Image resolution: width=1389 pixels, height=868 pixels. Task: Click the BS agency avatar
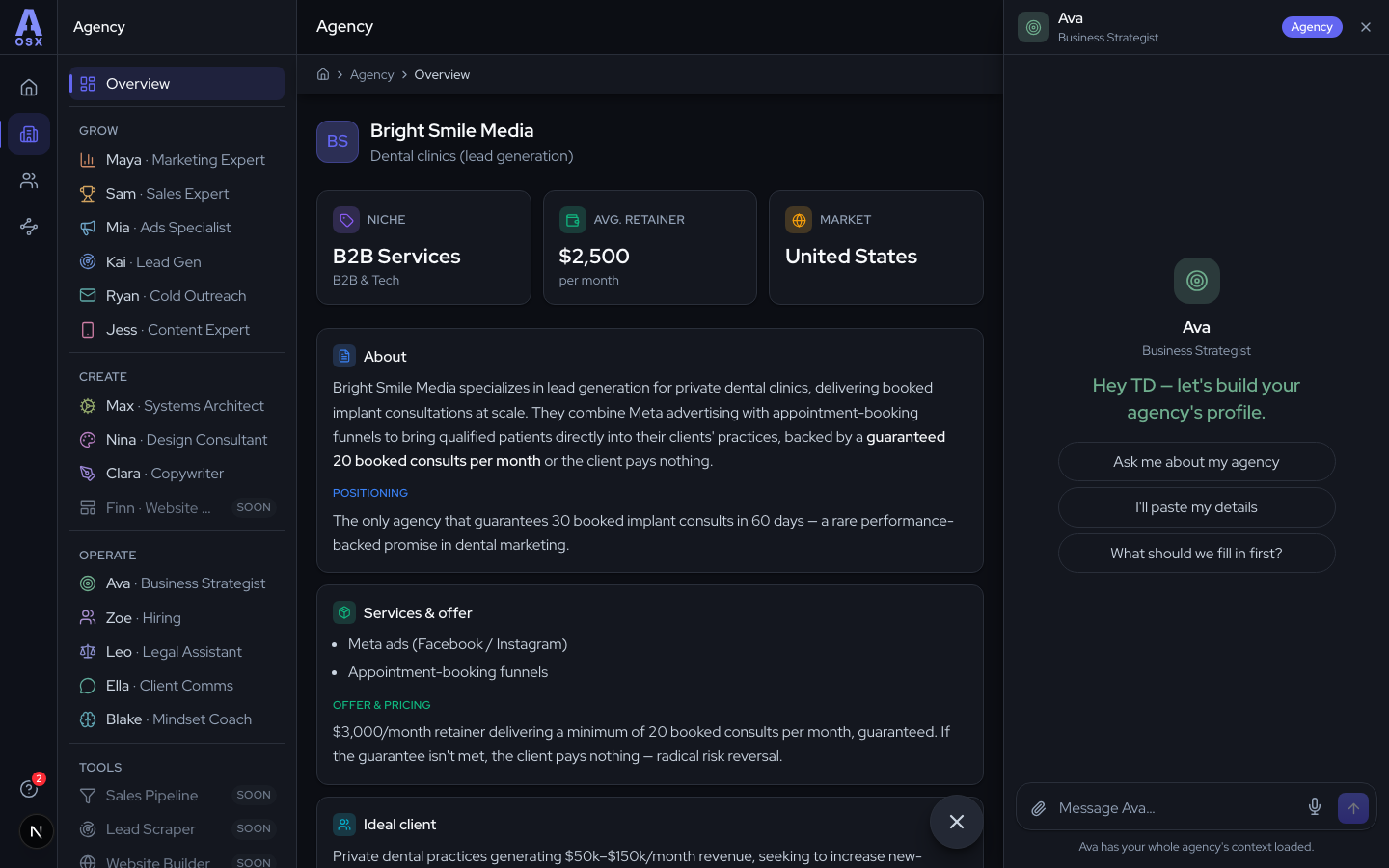[x=338, y=142]
